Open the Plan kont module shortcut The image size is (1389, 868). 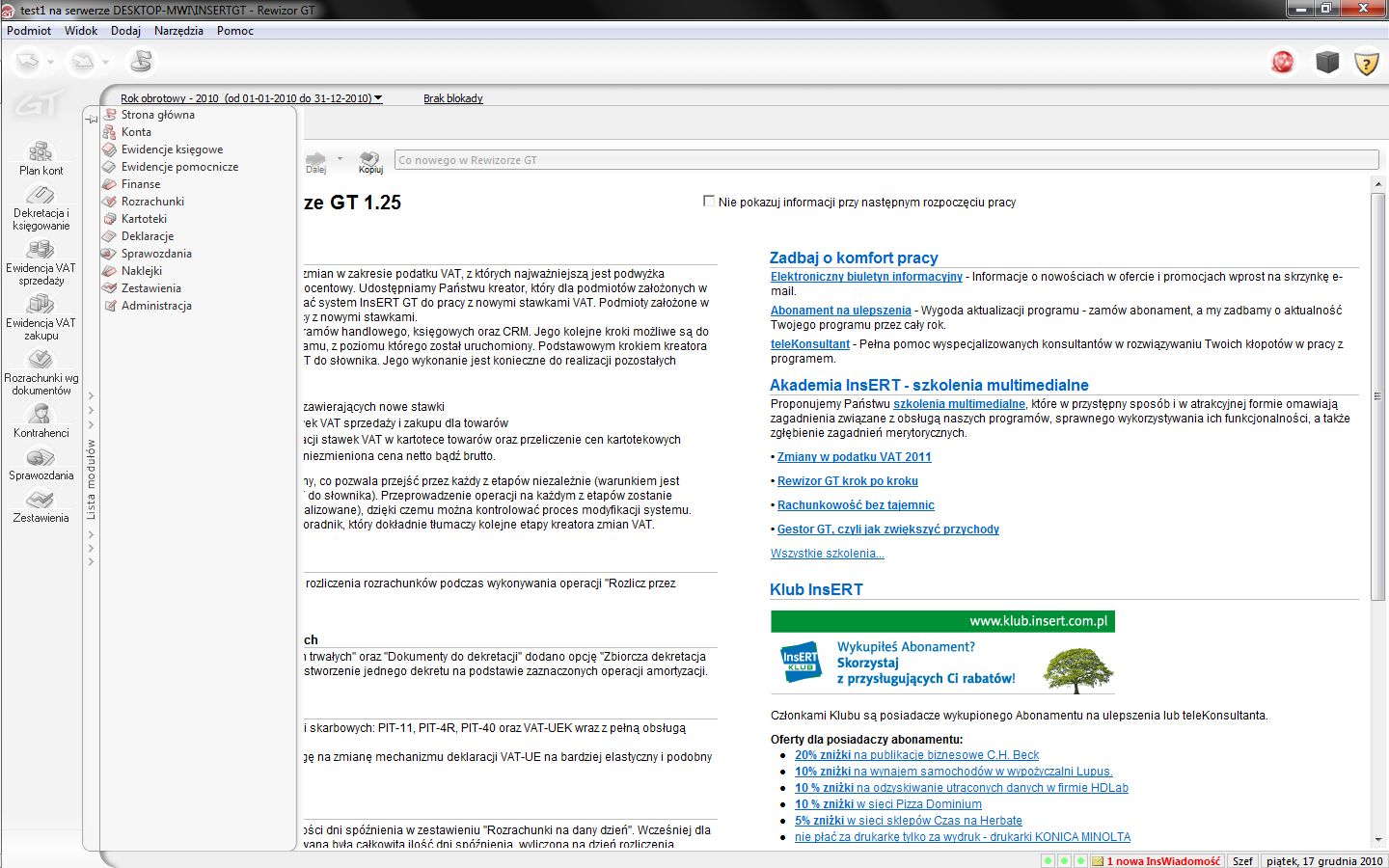coord(41,159)
